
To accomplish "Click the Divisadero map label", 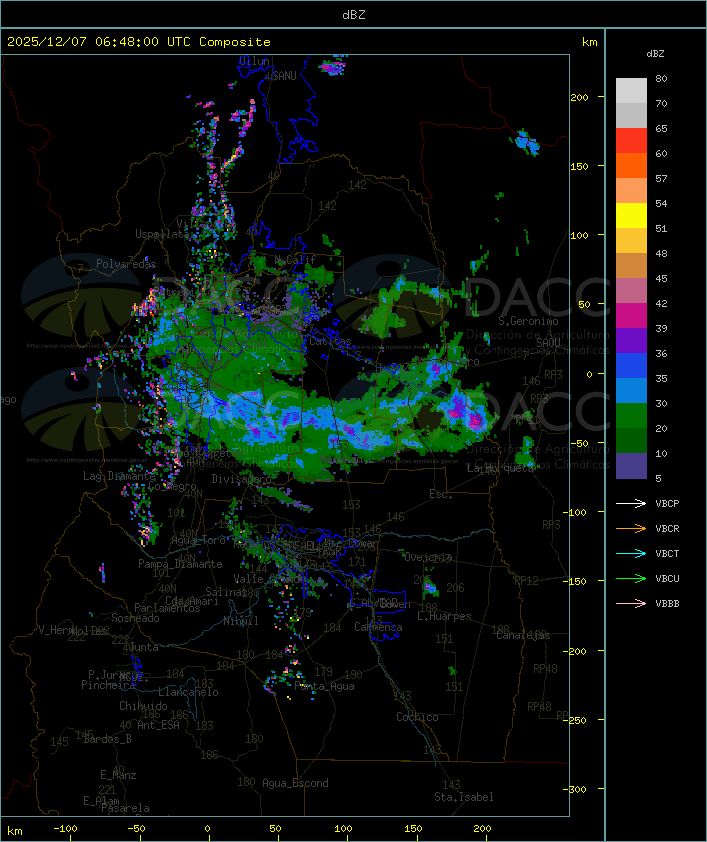I will pos(241,478).
